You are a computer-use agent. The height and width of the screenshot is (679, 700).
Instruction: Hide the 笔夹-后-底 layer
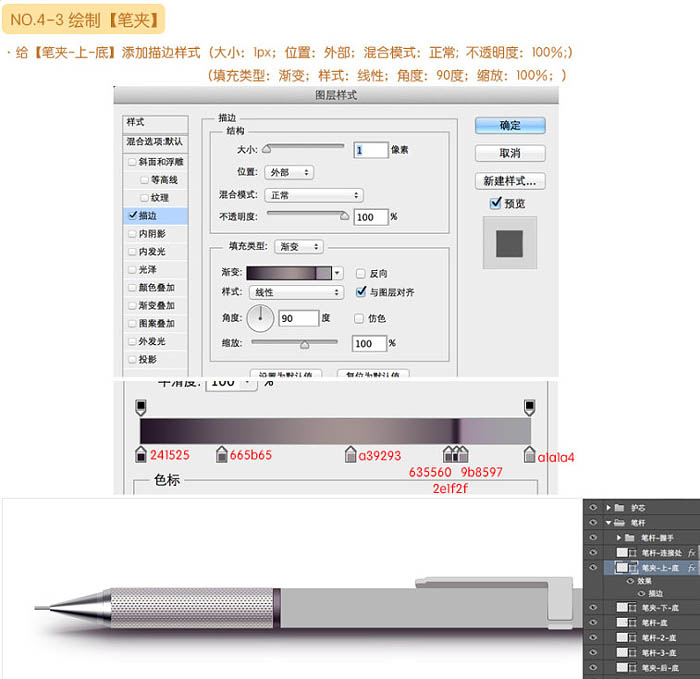[593, 667]
